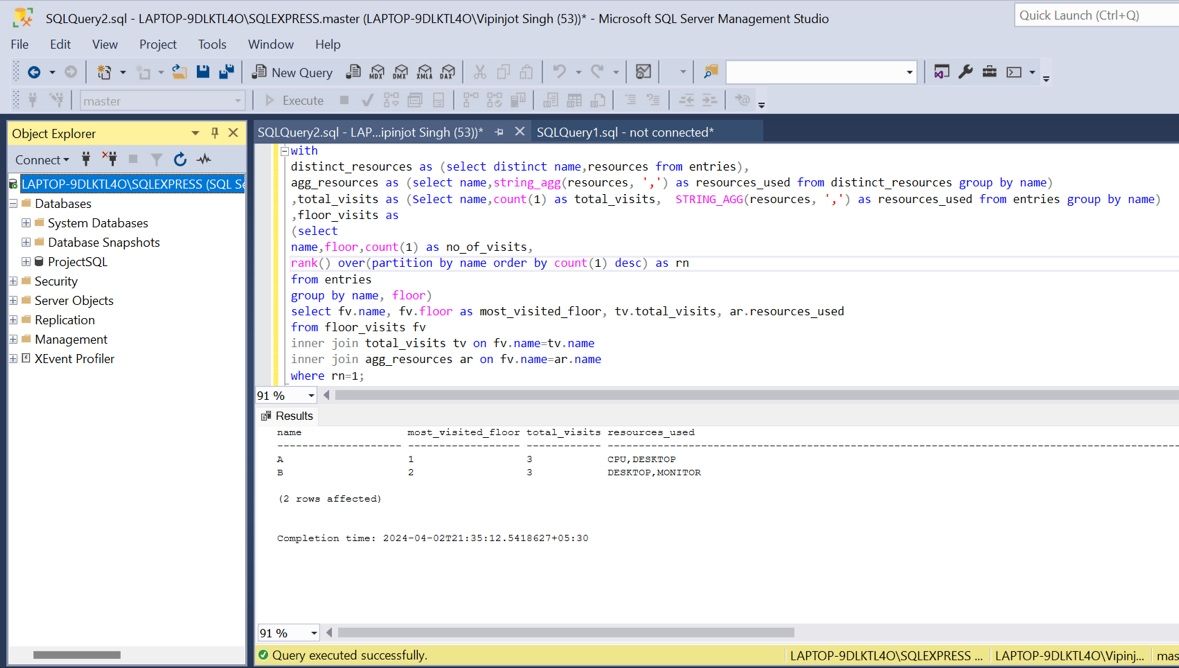
Task: Click the Refresh icon in Object Explorer
Action: coord(180,159)
